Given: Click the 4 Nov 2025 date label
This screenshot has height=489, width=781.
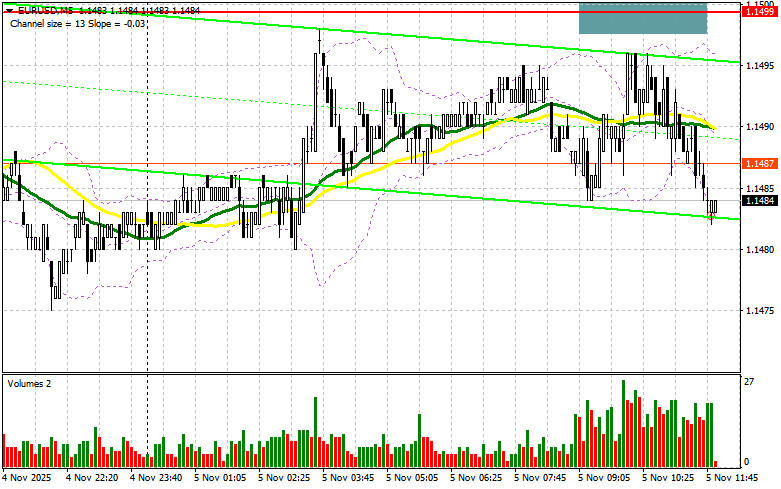Looking at the screenshot, I should coord(27,479).
